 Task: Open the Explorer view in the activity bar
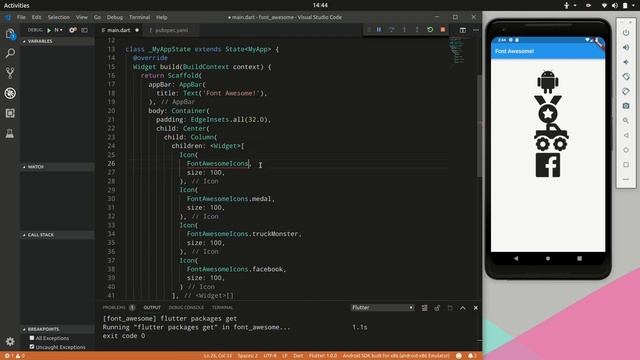[10, 34]
